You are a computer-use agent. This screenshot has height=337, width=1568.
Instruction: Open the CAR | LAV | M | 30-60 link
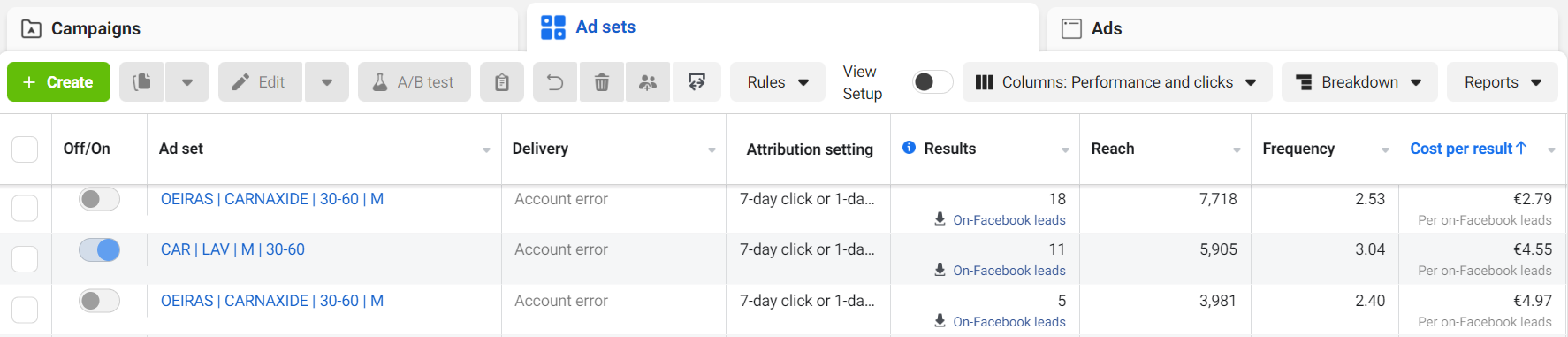(x=232, y=249)
